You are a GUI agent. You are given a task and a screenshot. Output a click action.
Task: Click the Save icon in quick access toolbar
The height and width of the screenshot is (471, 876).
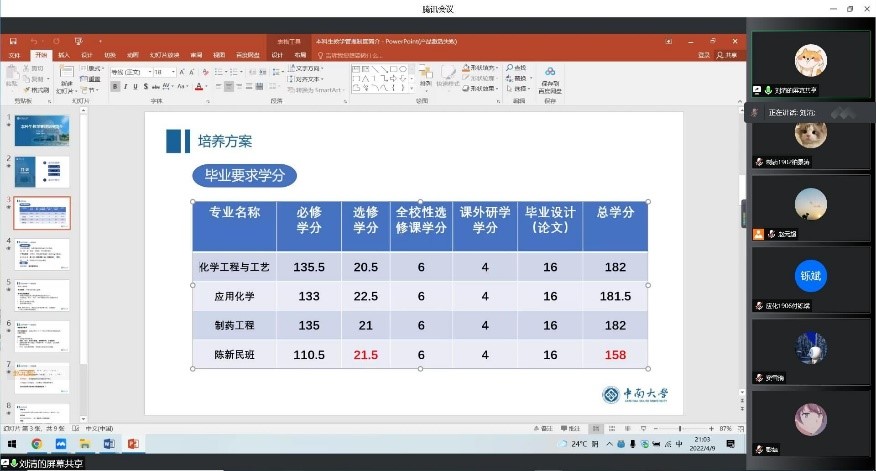coord(15,41)
